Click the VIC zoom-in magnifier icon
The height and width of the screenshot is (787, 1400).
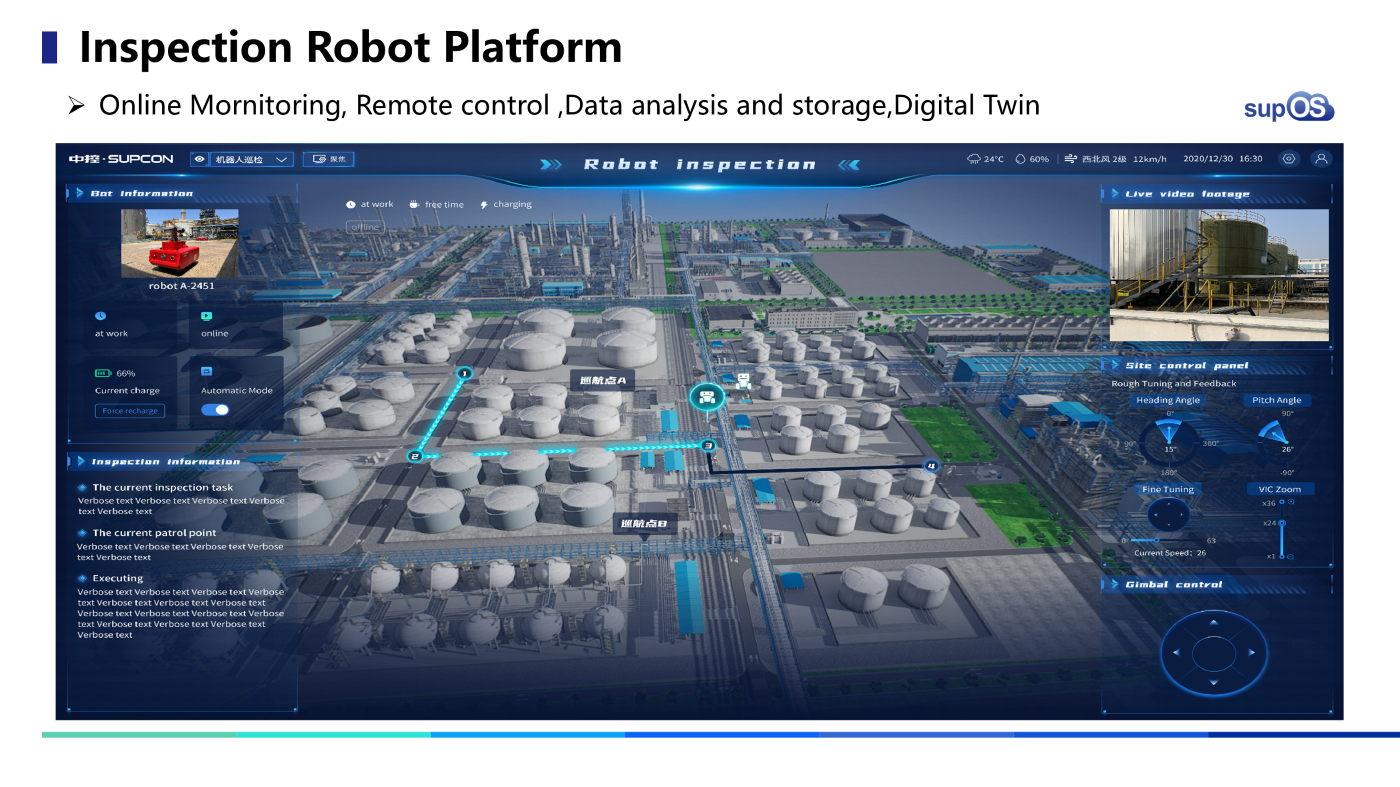(x=1290, y=502)
